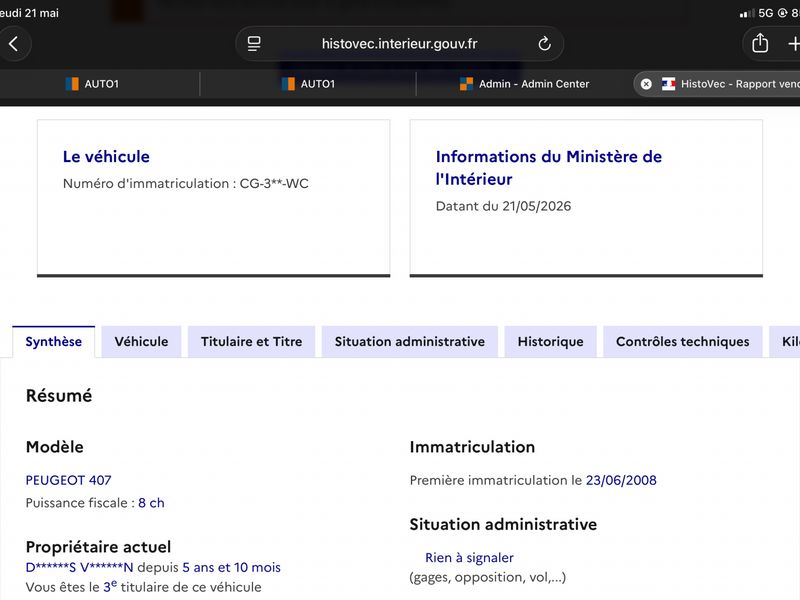Open the Titulaire et Titre tab
Screen dimensions: 800x600
252,341
